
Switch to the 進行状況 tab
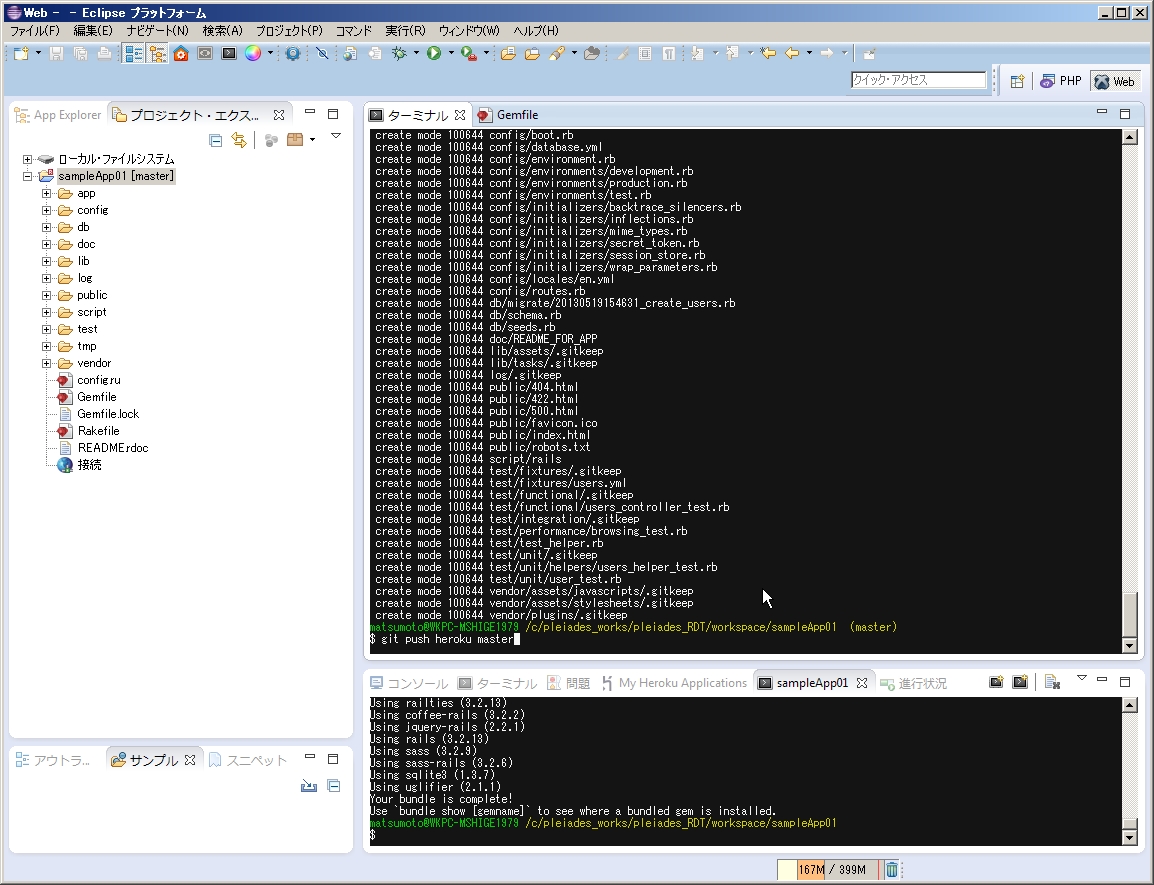[913, 683]
